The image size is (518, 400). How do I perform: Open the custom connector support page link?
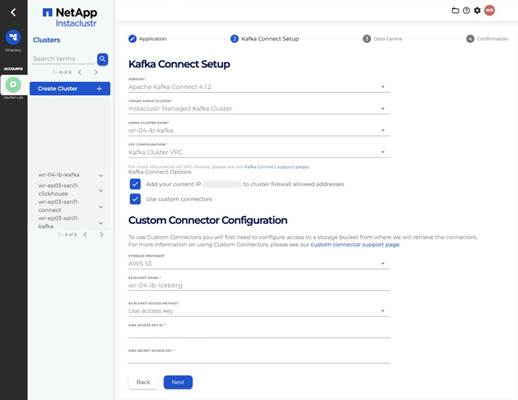click(x=355, y=245)
